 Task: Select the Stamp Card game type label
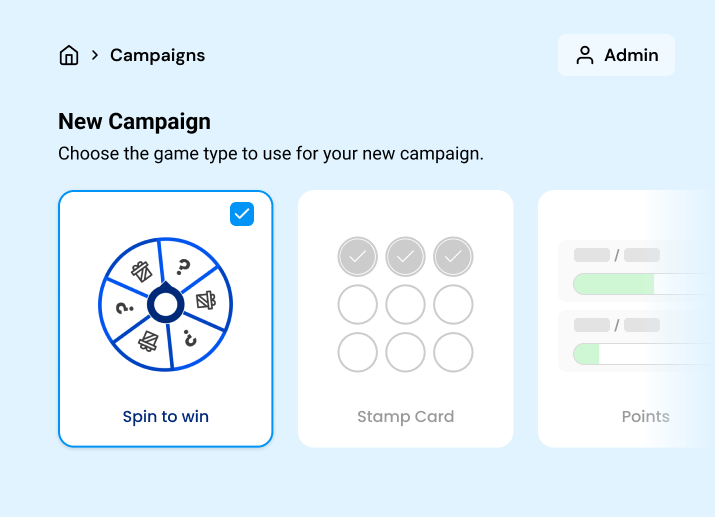[405, 416]
